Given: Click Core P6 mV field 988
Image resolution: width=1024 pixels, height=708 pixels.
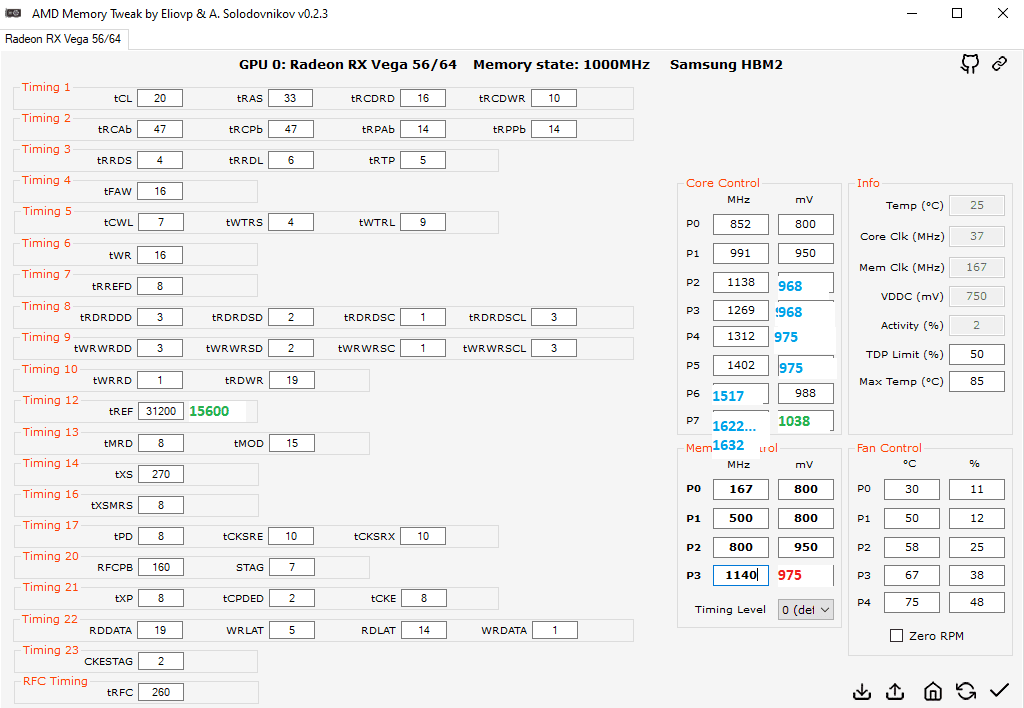Looking at the screenshot, I should point(805,393).
